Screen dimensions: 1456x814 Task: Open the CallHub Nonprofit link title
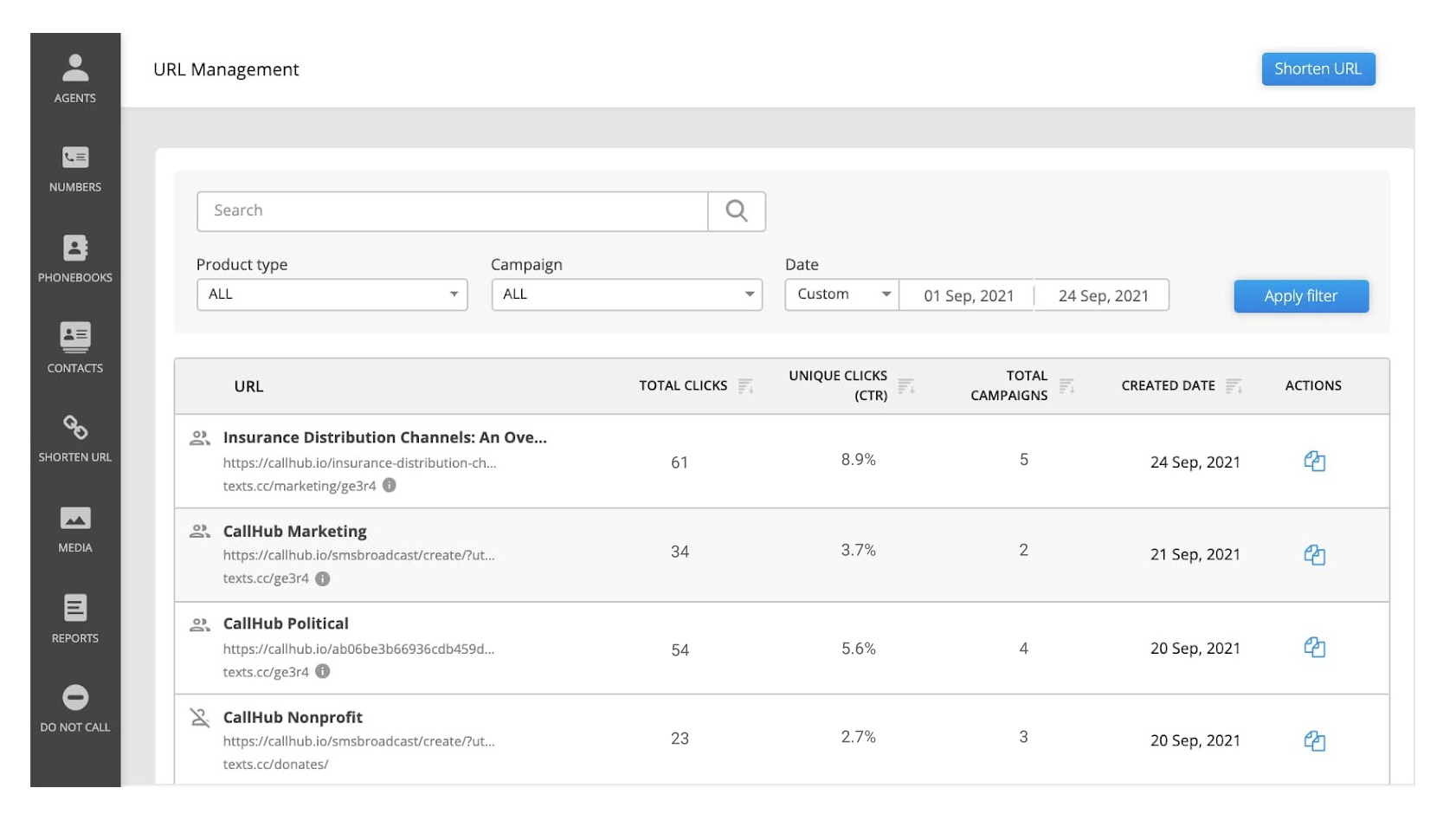pyautogui.click(x=293, y=717)
